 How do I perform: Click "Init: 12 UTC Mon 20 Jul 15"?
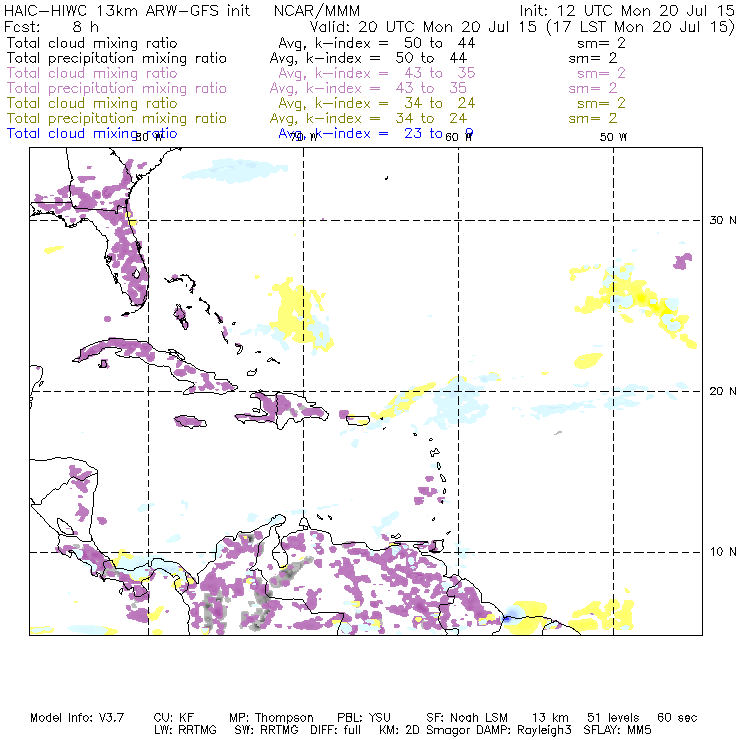627,10
